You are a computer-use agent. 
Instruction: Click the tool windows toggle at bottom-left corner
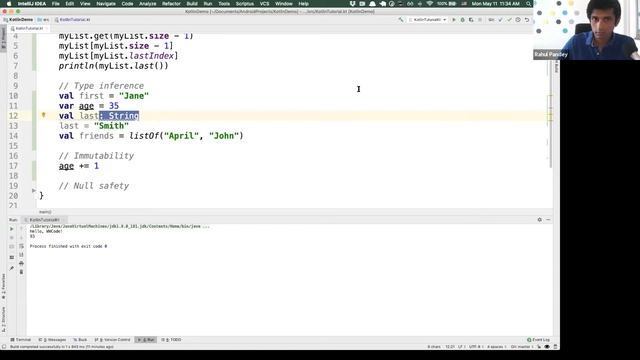[x=4, y=347]
